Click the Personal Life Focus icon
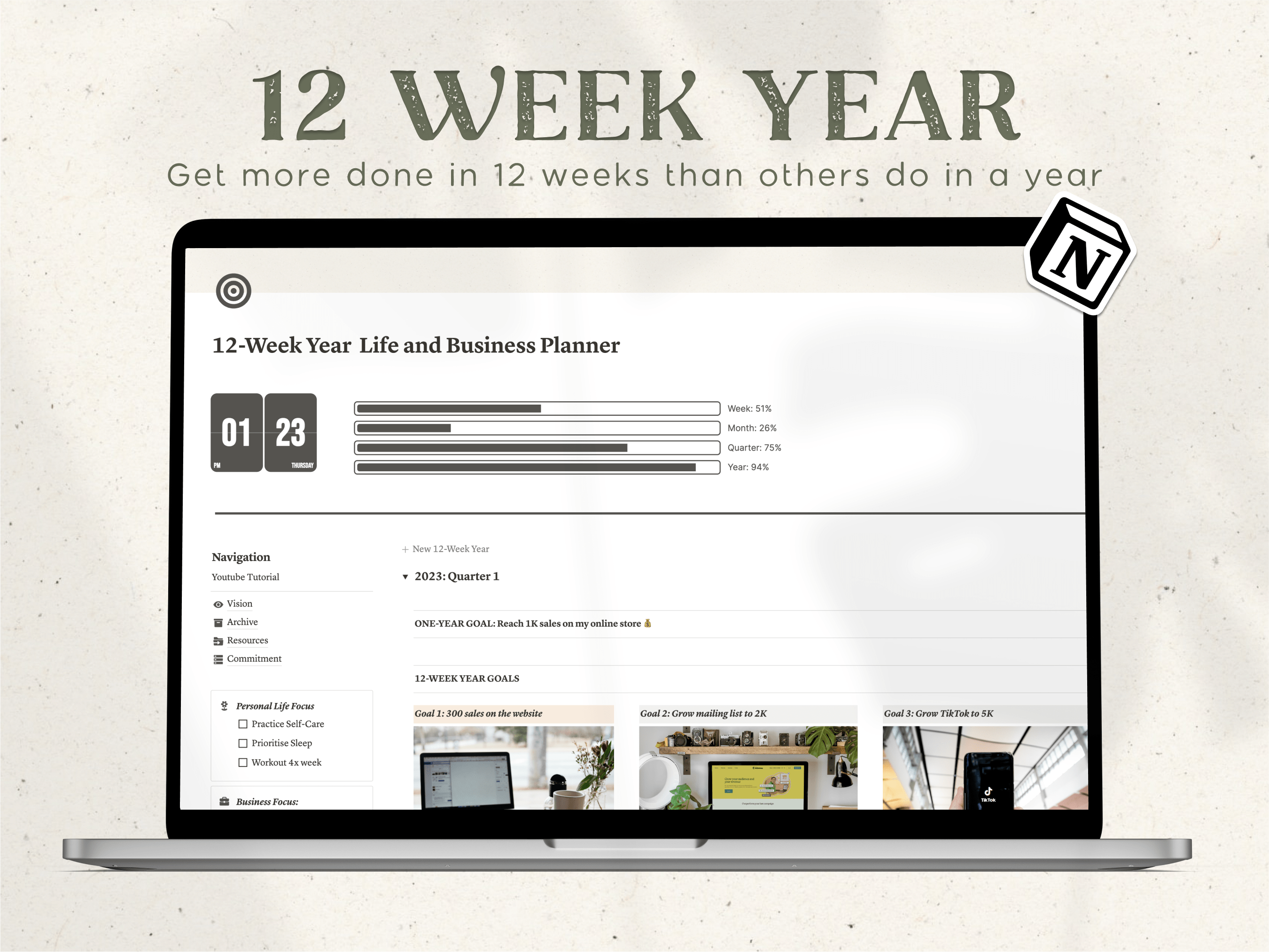This screenshot has height=952, width=1269. pyautogui.click(x=222, y=706)
